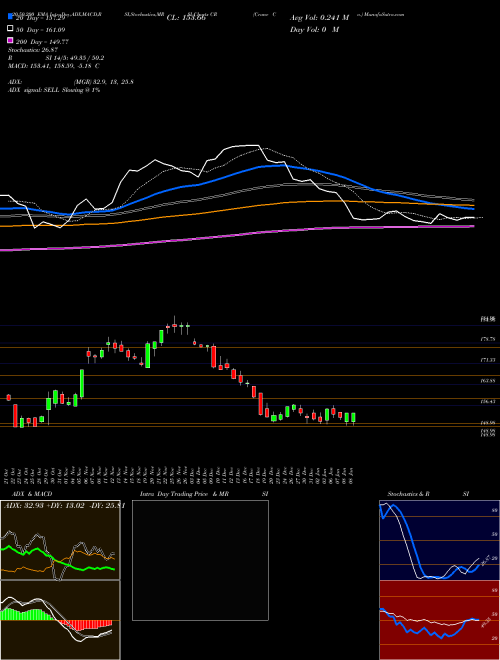The image size is (500, 660).
Task: Click the ADX indicator chart panel
Action: (60, 540)
